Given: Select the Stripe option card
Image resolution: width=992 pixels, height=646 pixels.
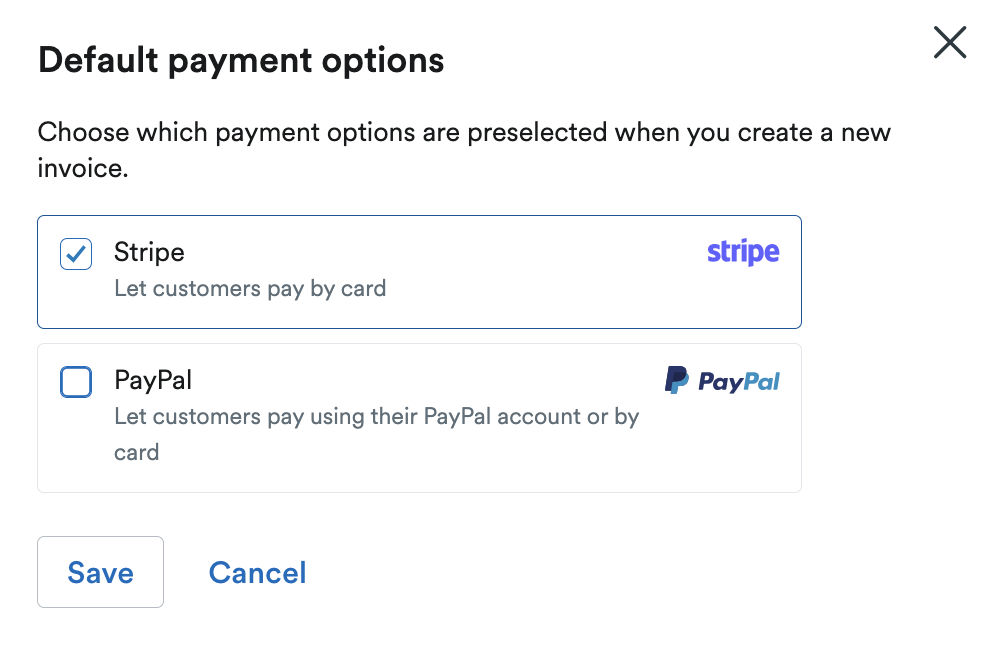Looking at the screenshot, I should pyautogui.click(x=419, y=271).
